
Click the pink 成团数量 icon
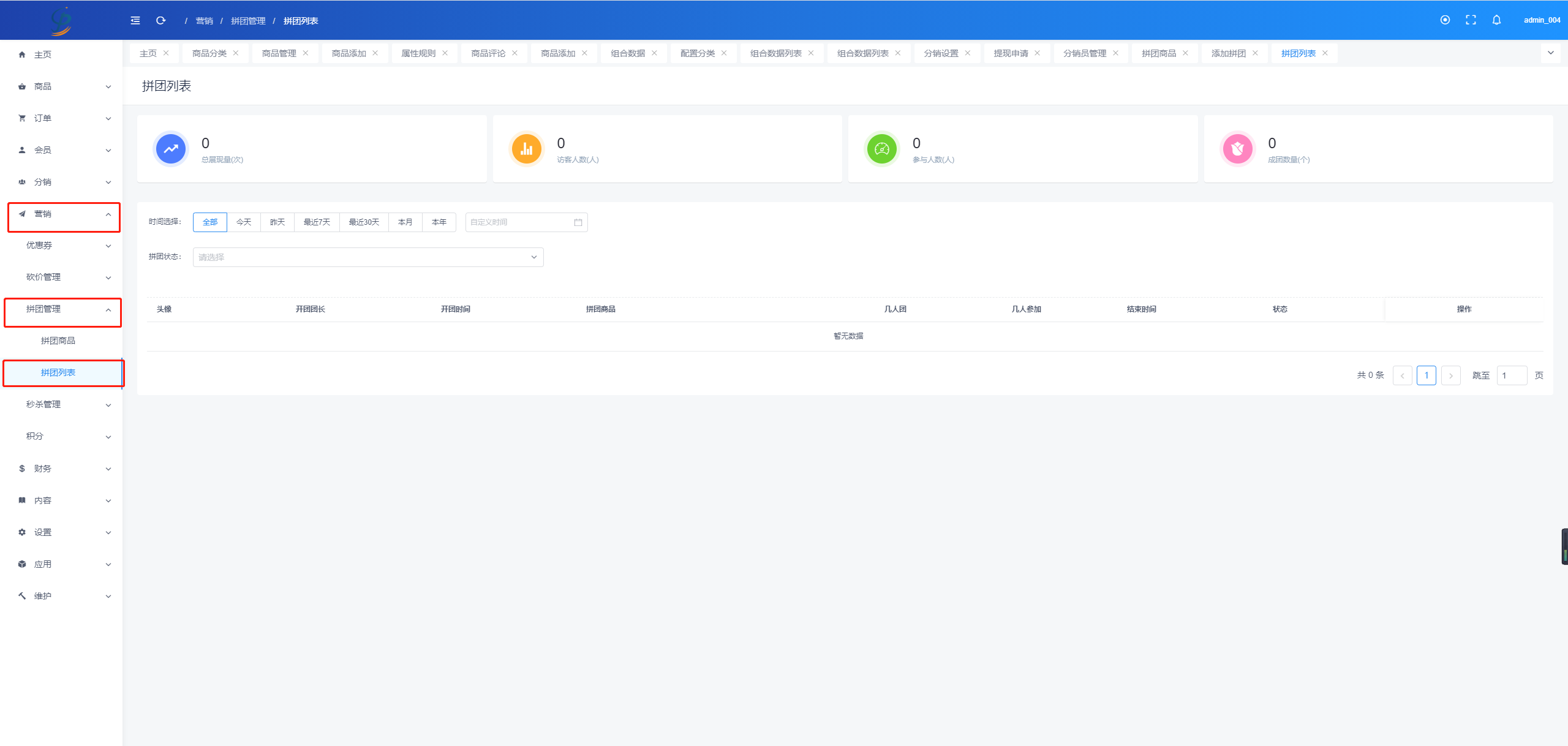coord(1237,149)
